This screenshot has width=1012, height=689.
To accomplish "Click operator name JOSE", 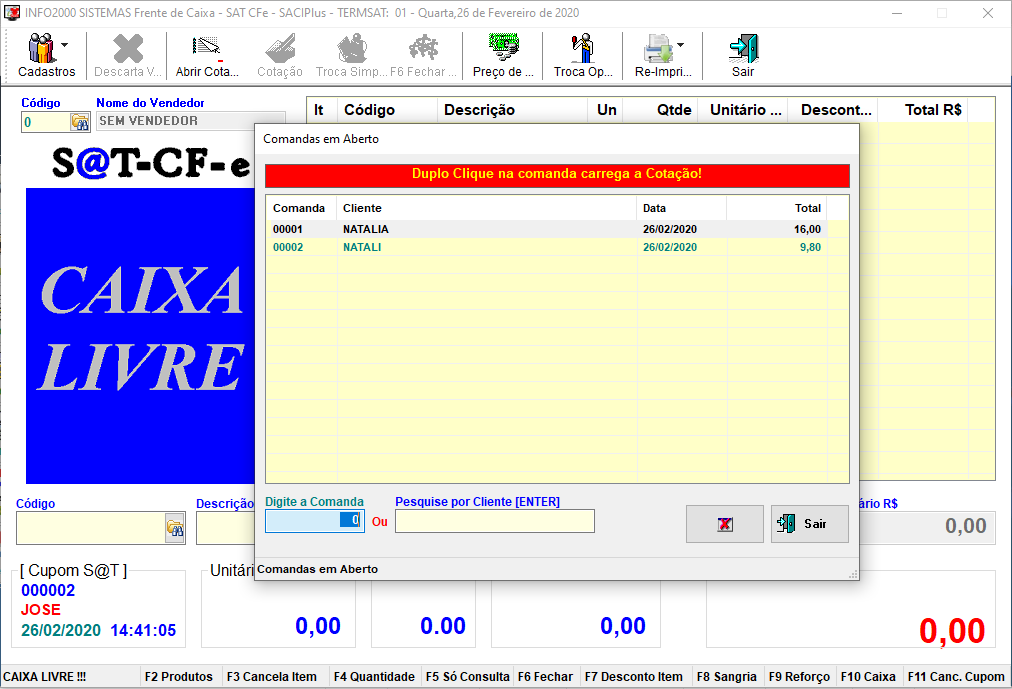I will pyautogui.click(x=41, y=610).
